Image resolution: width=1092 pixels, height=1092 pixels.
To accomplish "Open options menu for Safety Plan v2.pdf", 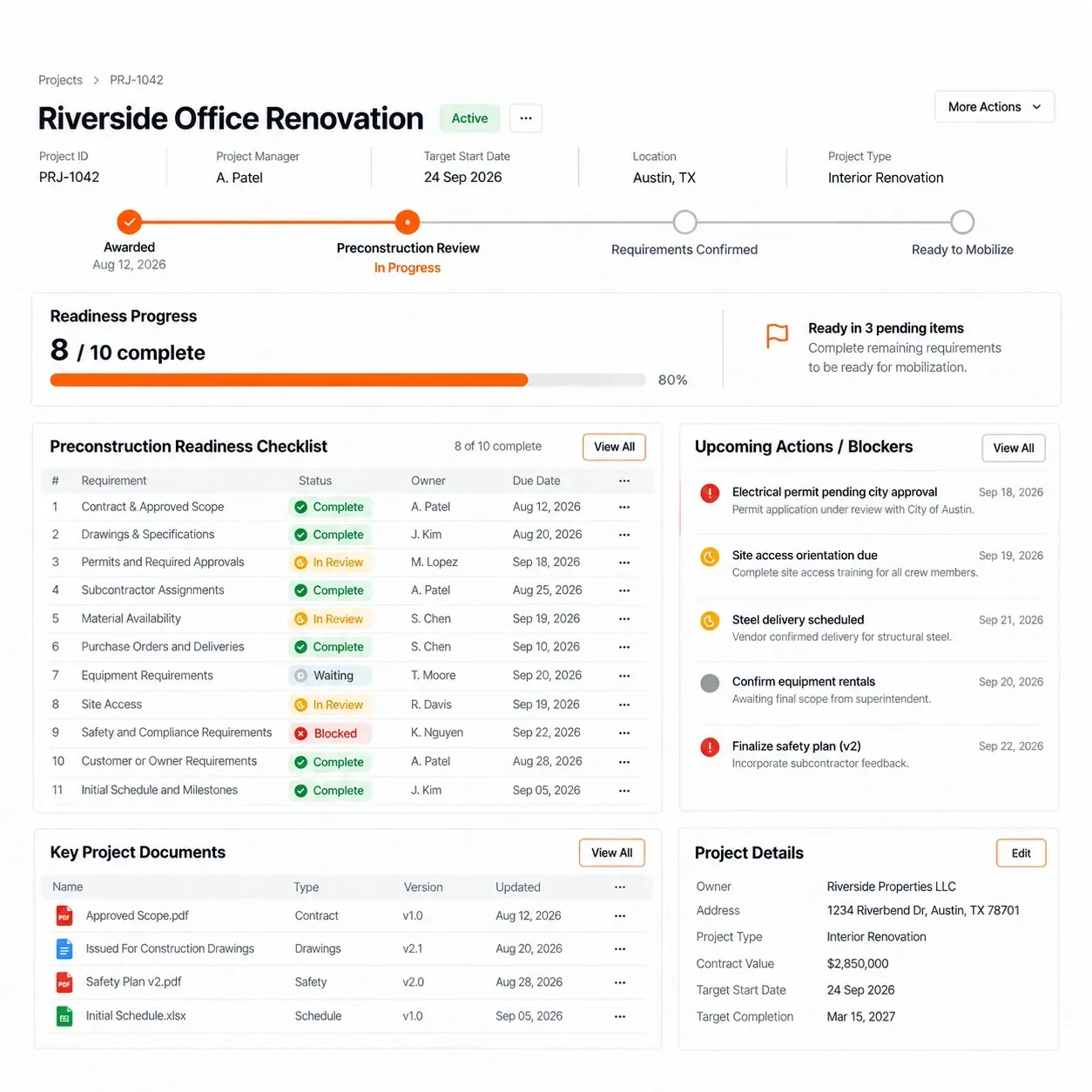I will coord(620,982).
